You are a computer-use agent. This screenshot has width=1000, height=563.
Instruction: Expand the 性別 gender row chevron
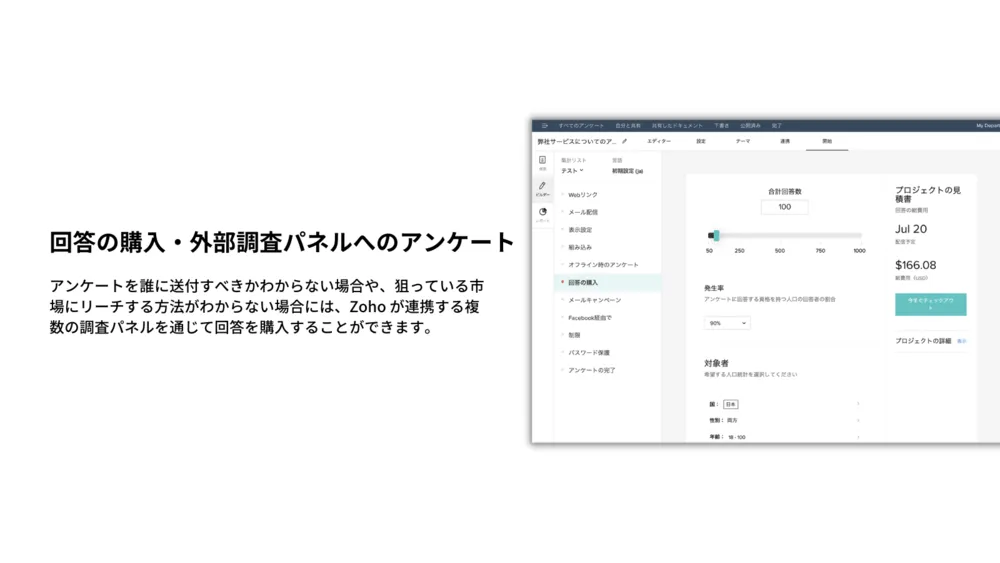pos(858,420)
